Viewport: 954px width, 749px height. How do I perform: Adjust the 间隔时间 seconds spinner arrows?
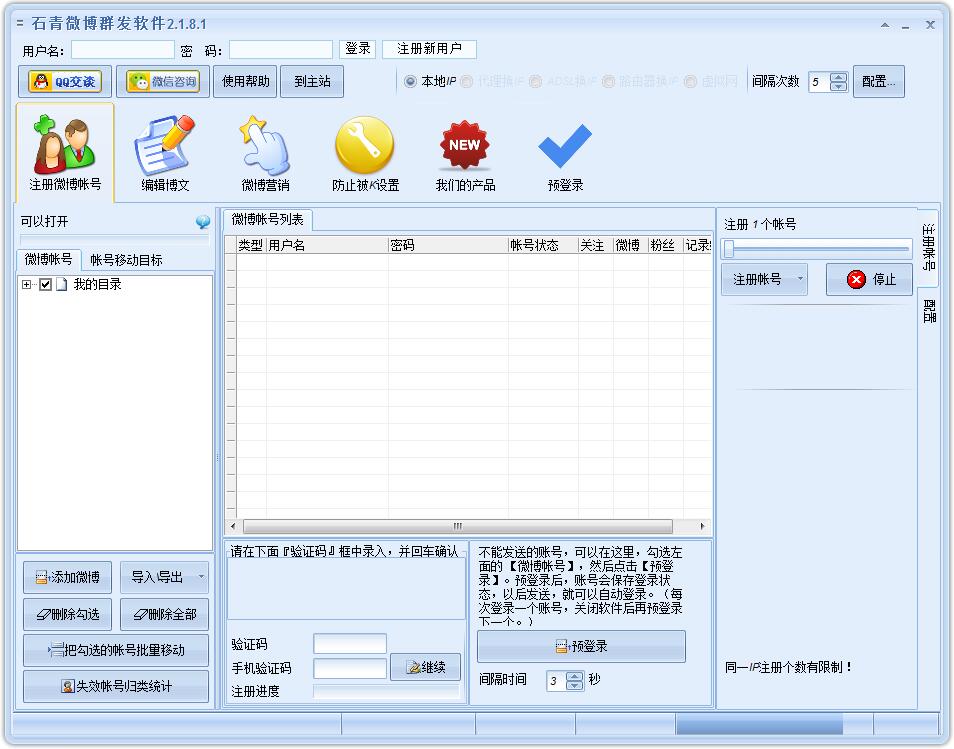point(574,680)
